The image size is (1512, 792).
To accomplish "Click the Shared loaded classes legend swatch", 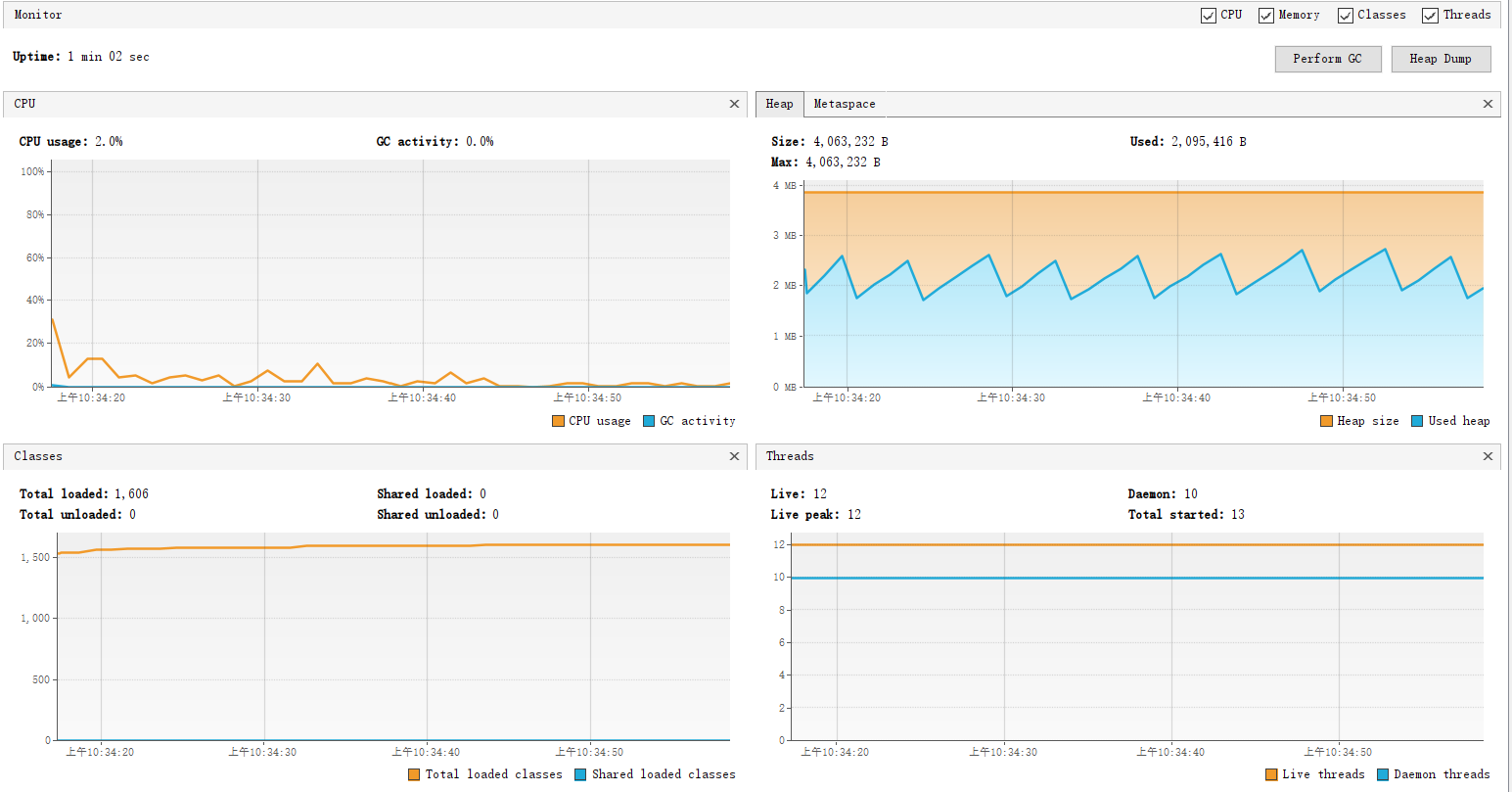I will pos(580,774).
